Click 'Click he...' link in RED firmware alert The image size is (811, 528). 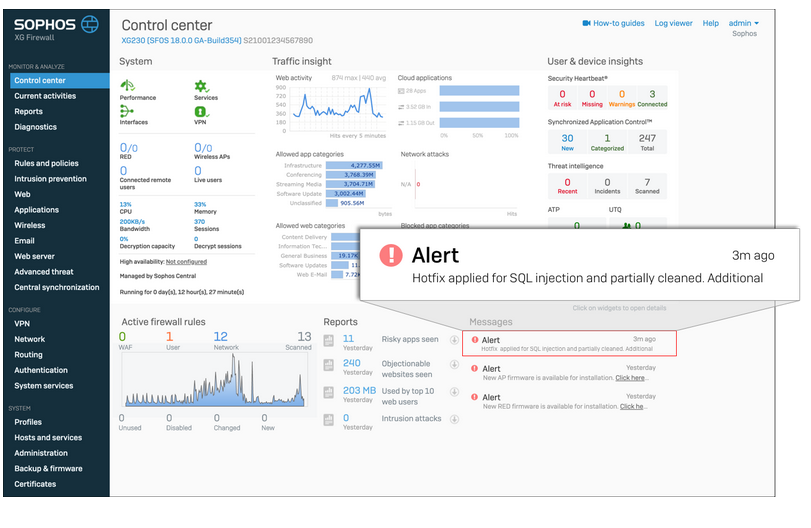click(632, 406)
